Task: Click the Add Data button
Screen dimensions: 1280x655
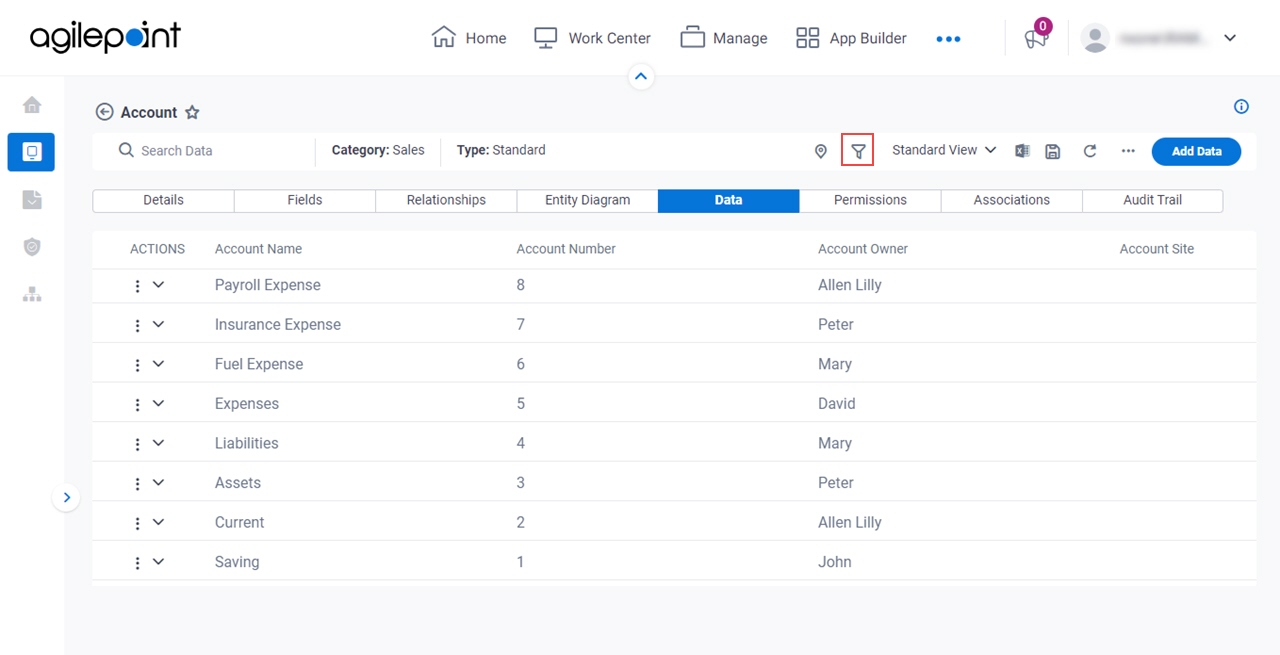Action: coord(1197,151)
